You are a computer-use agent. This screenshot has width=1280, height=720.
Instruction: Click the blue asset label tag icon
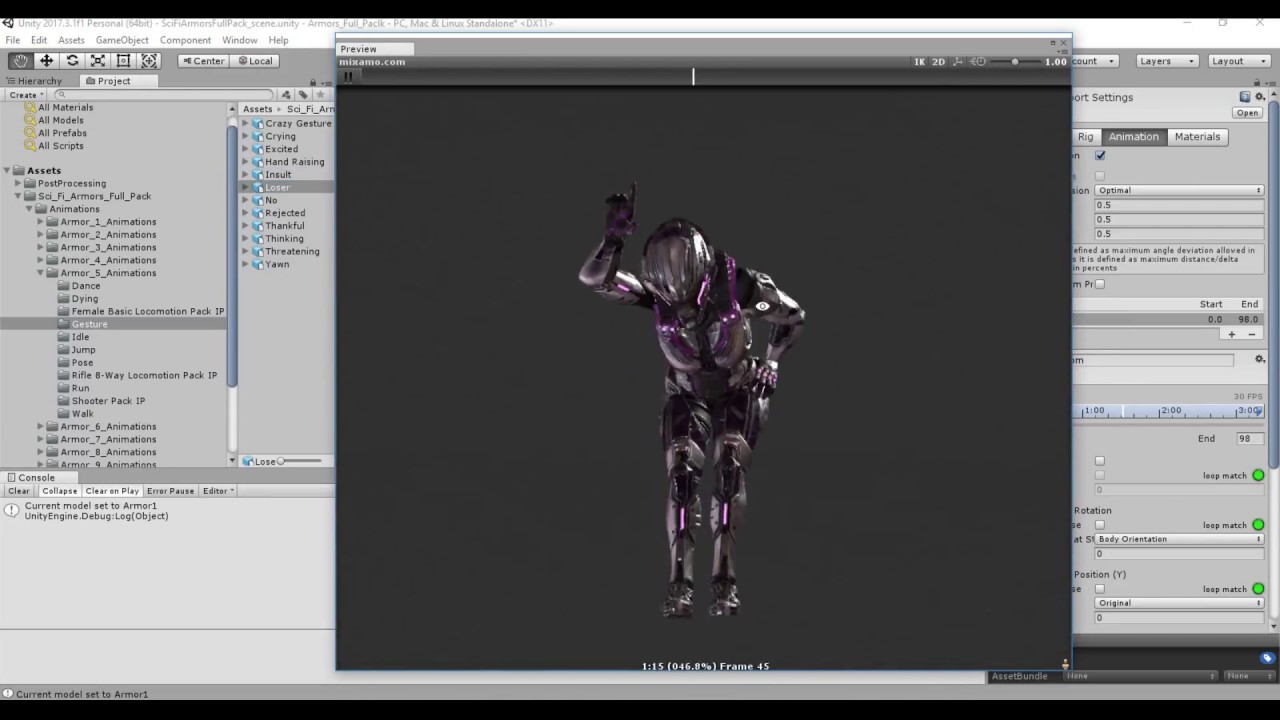(x=1267, y=658)
